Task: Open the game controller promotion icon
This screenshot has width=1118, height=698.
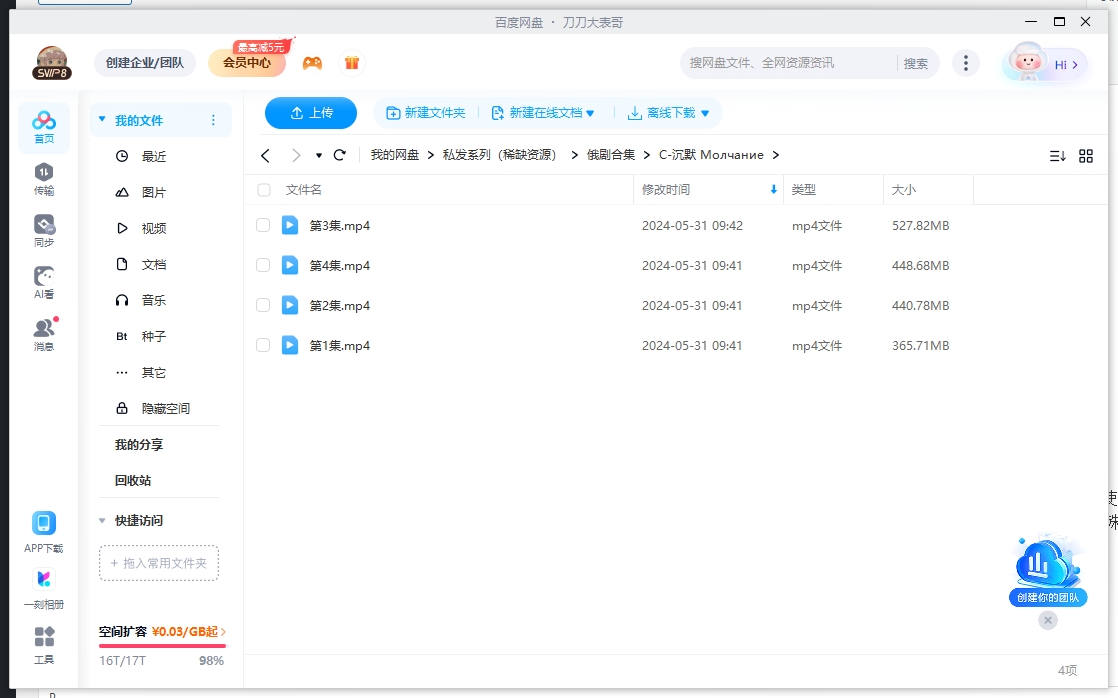Action: pyautogui.click(x=311, y=62)
